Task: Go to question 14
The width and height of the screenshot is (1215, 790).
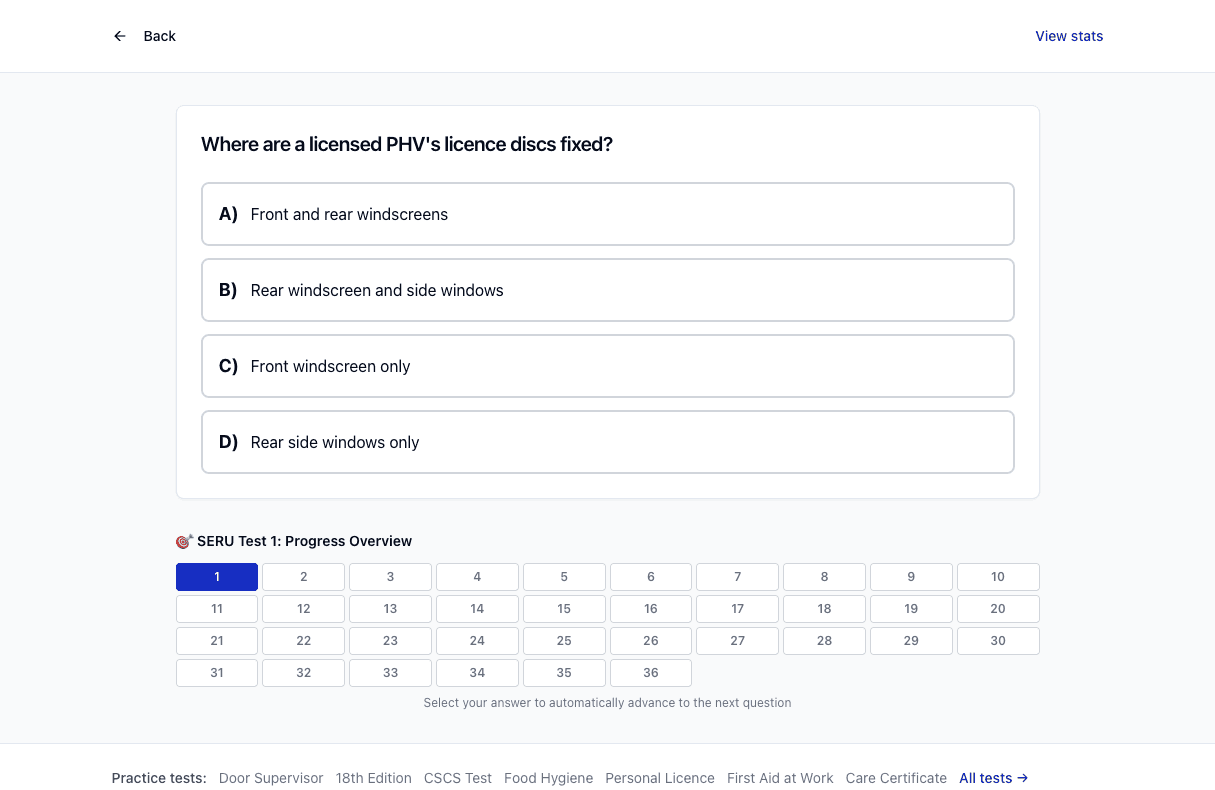Action: point(477,609)
